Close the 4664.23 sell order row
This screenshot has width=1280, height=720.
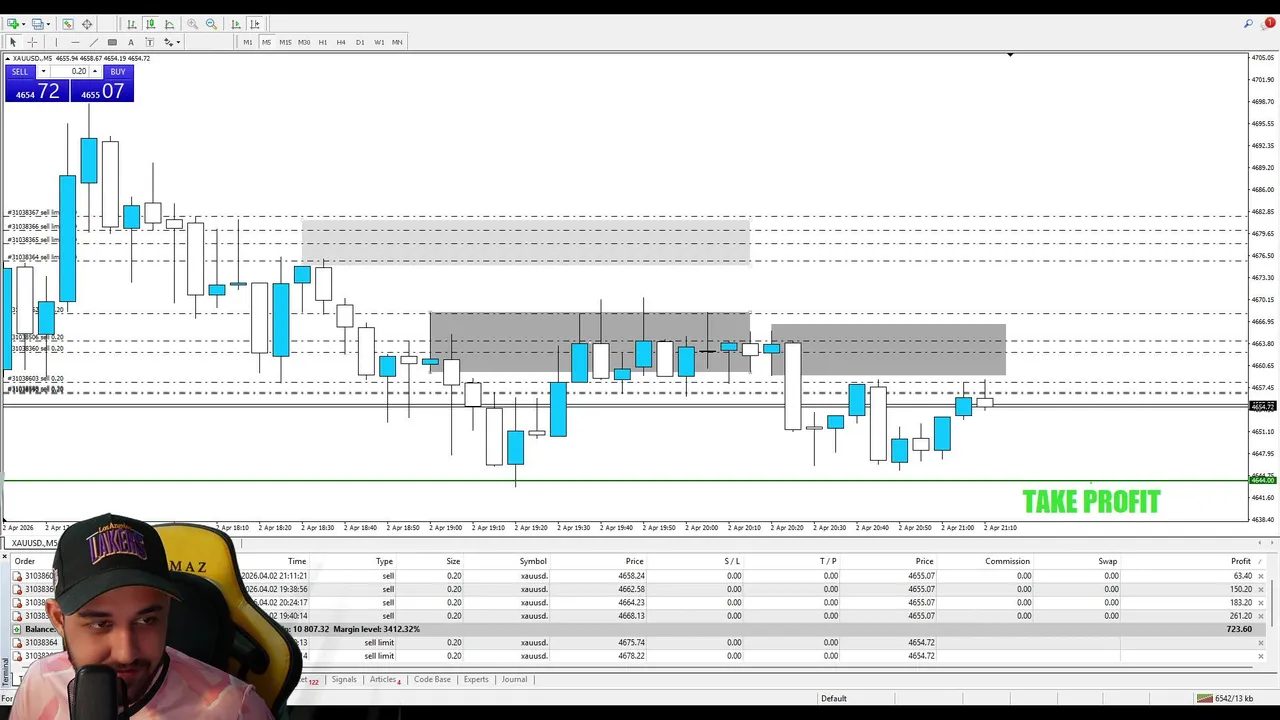pos(1261,603)
